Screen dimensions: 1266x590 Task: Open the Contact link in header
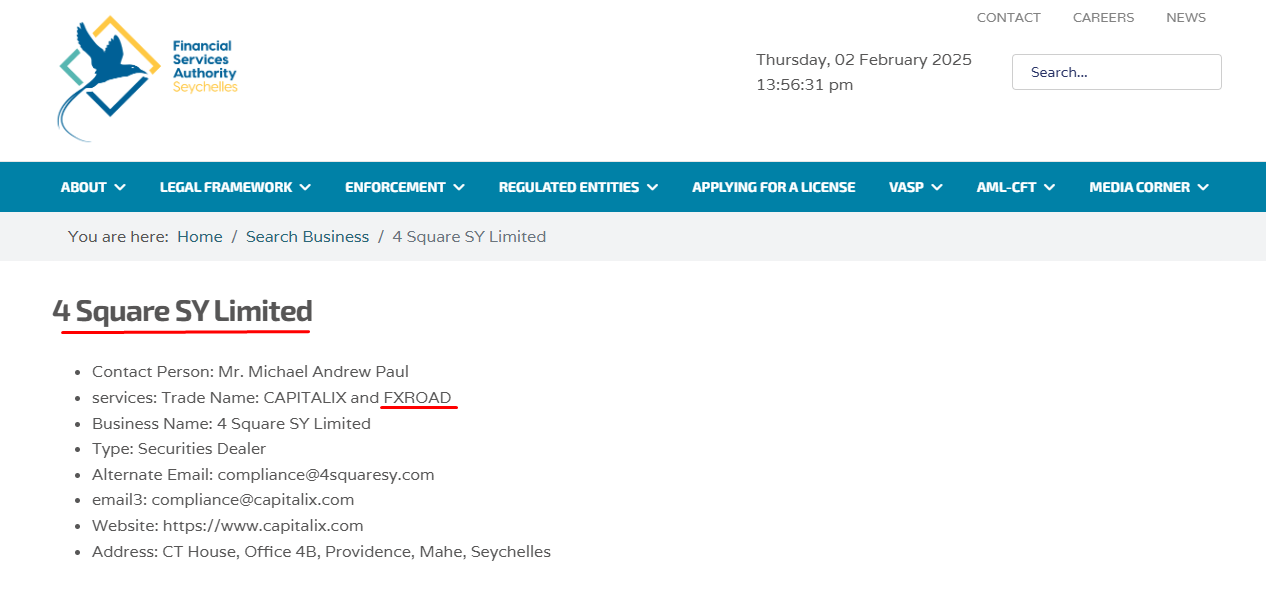point(1008,17)
